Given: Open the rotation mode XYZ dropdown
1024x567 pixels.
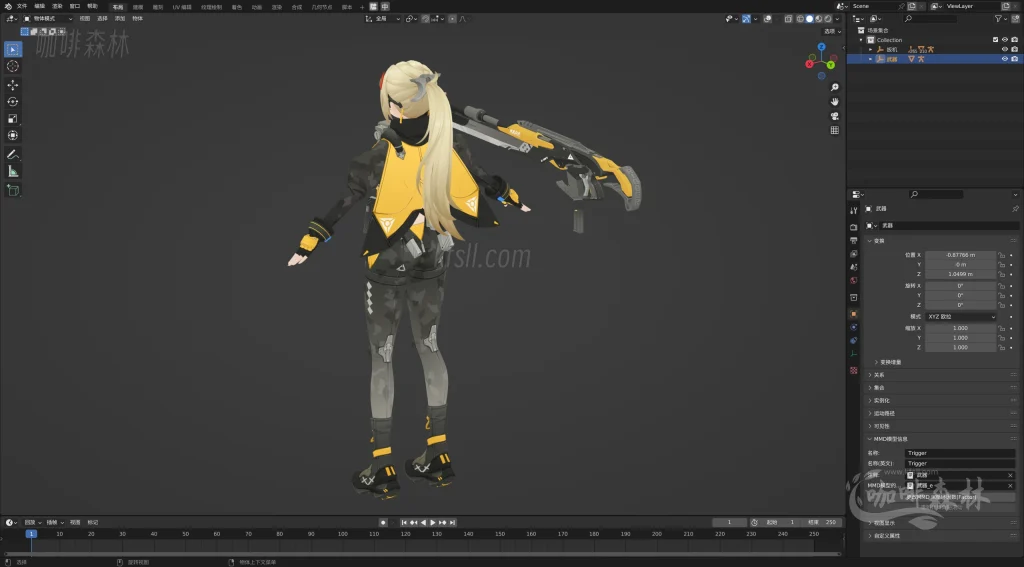Looking at the screenshot, I should click(x=961, y=316).
